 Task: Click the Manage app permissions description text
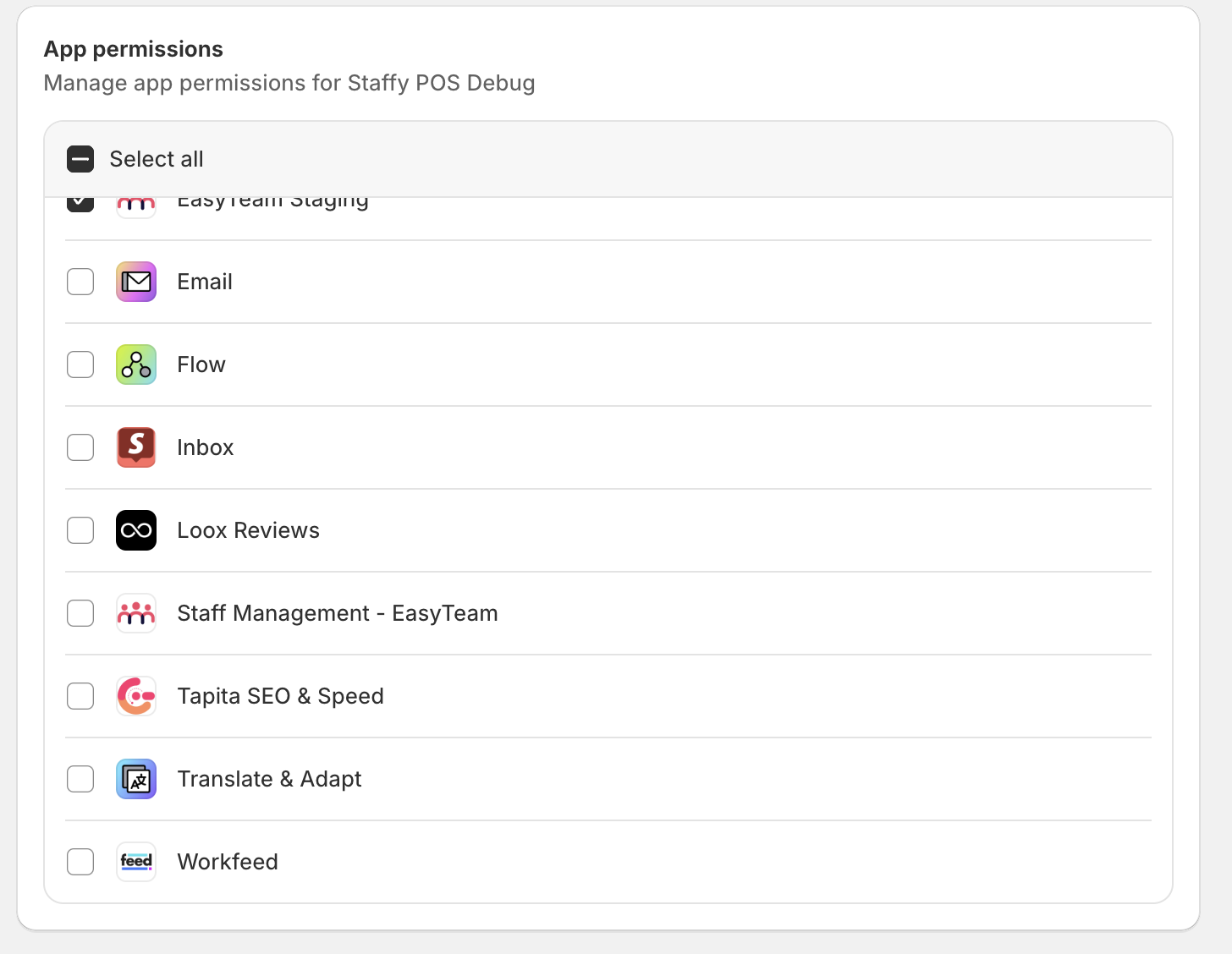click(x=289, y=83)
